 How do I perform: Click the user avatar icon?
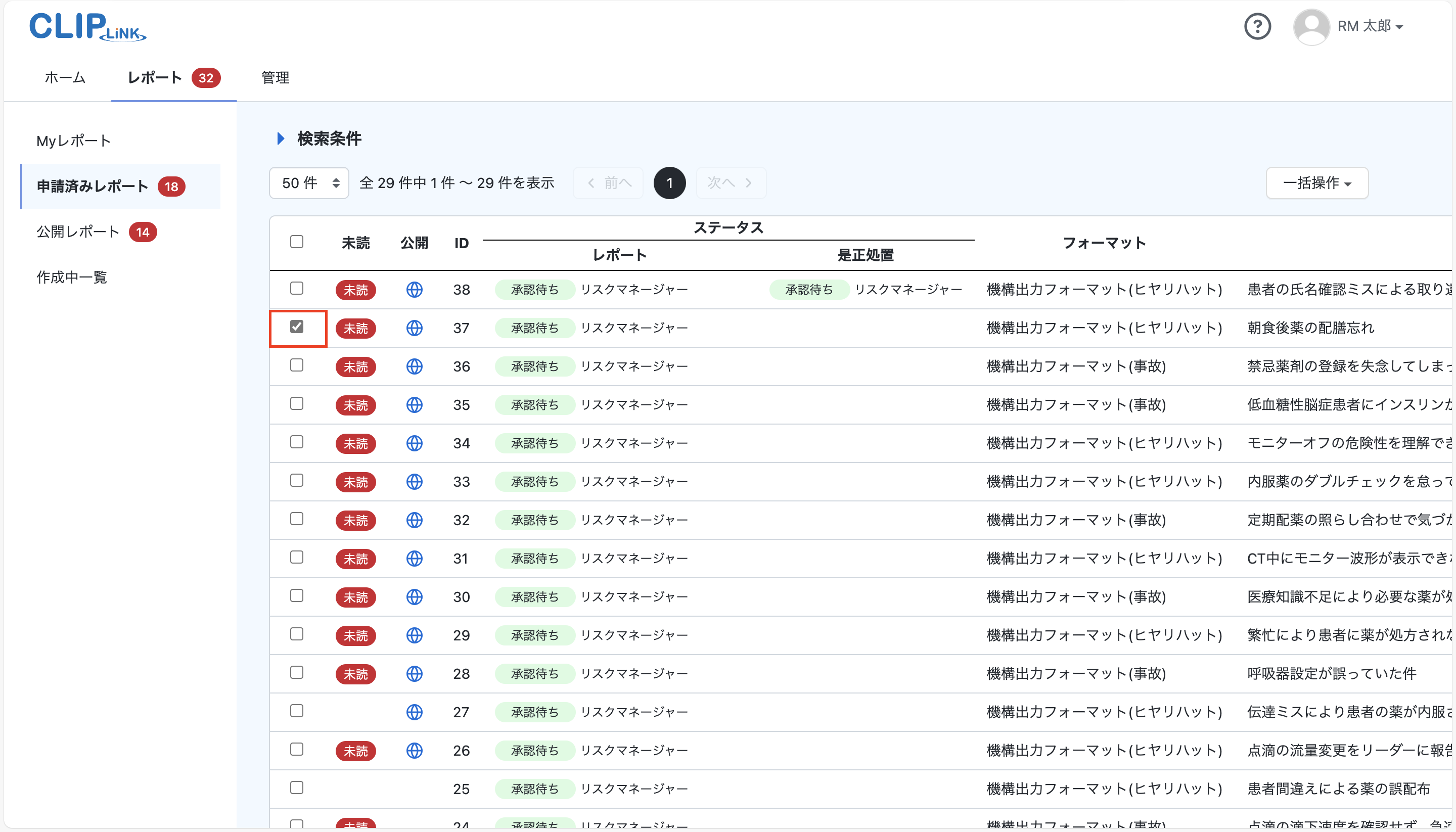(x=1311, y=26)
